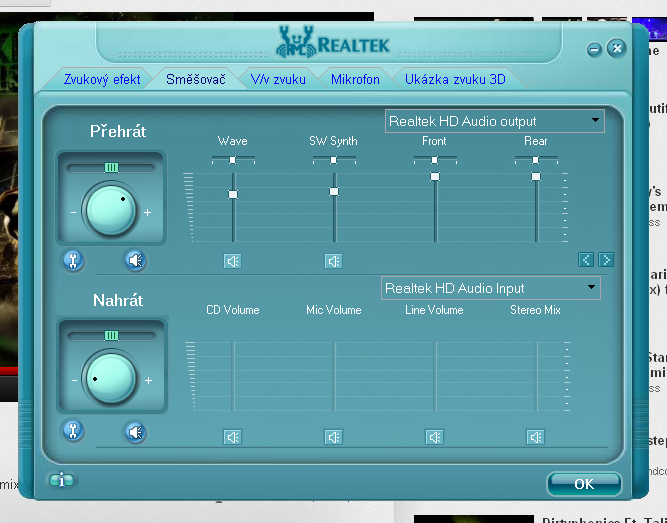
Task: Mute the CD Volume channel
Action: [x=233, y=437]
